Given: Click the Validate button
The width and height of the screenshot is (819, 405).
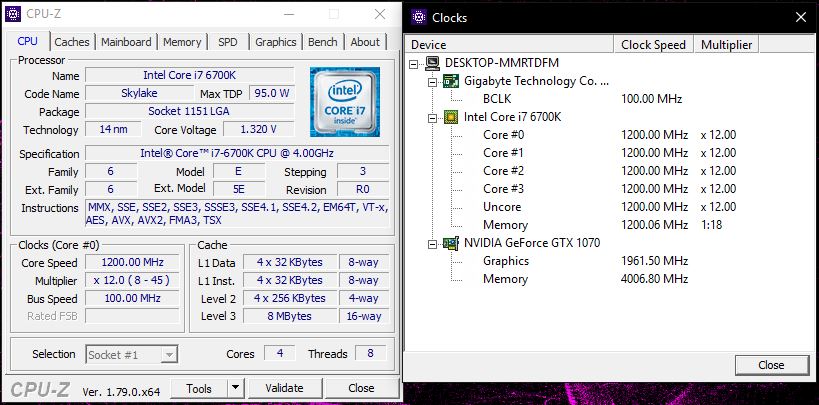Looking at the screenshot, I should (284, 388).
